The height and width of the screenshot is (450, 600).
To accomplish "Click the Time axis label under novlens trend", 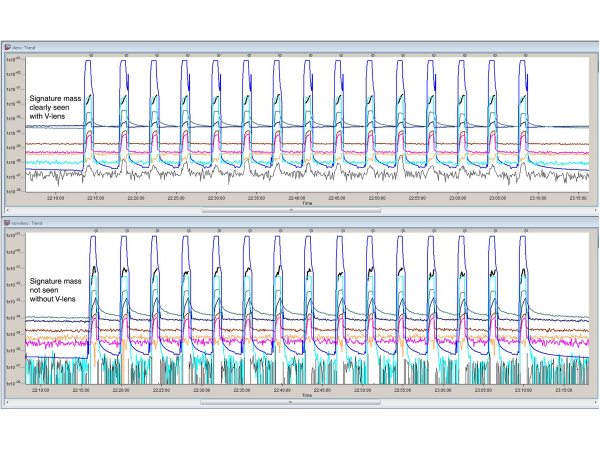I will click(308, 396).
